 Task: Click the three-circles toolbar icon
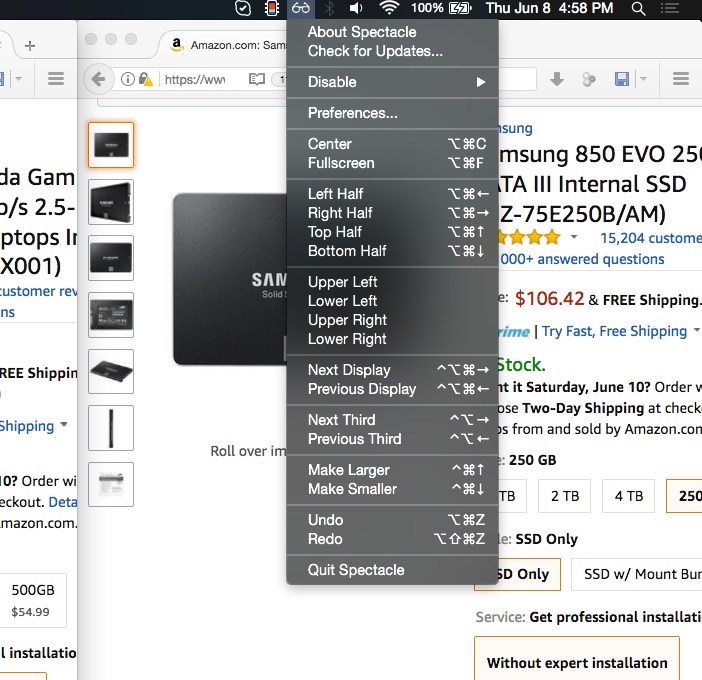coord(589,80)
